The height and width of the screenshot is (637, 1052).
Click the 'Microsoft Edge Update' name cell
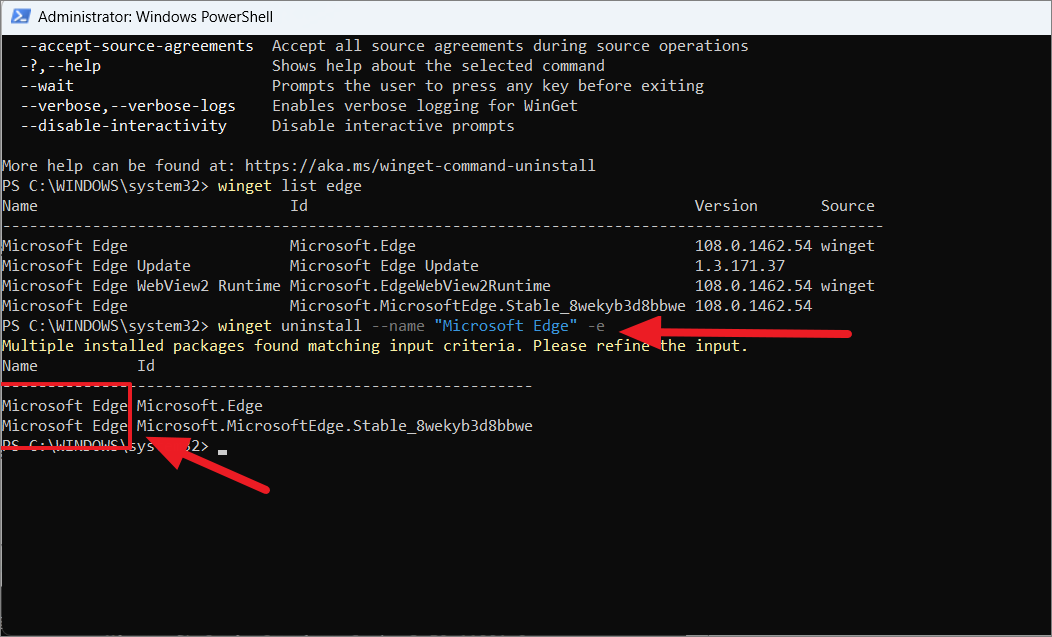[x=97, y=266]
